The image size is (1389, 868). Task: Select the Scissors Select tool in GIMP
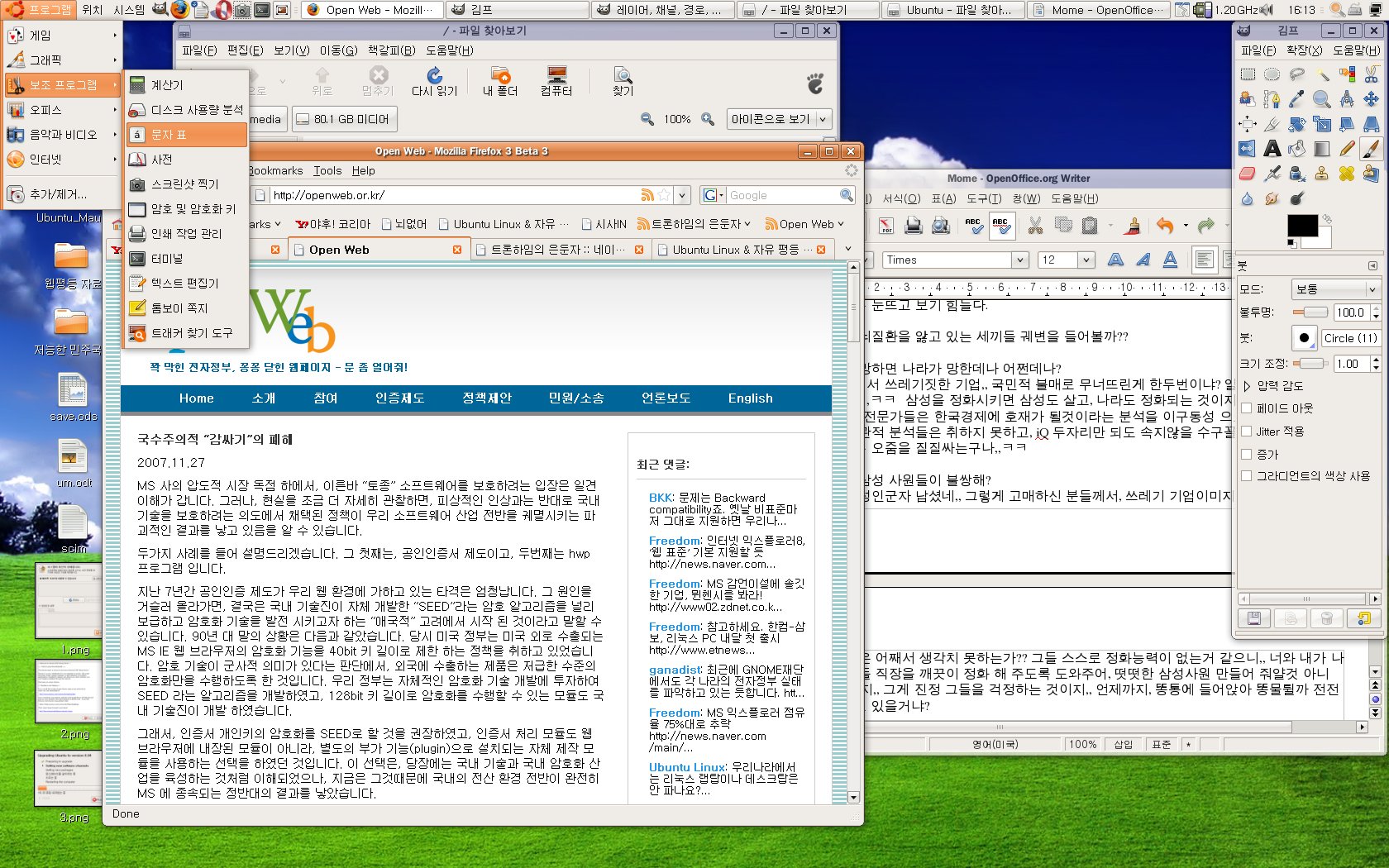click(1371, 75)
